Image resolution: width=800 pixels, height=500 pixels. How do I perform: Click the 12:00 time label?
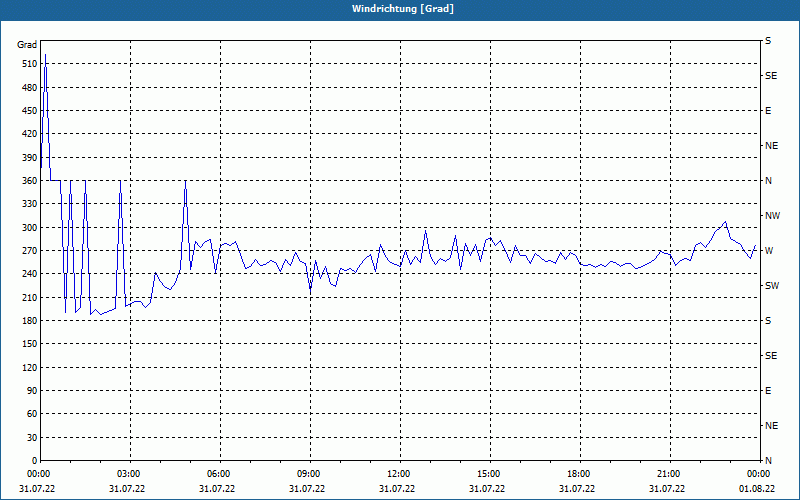399,474
